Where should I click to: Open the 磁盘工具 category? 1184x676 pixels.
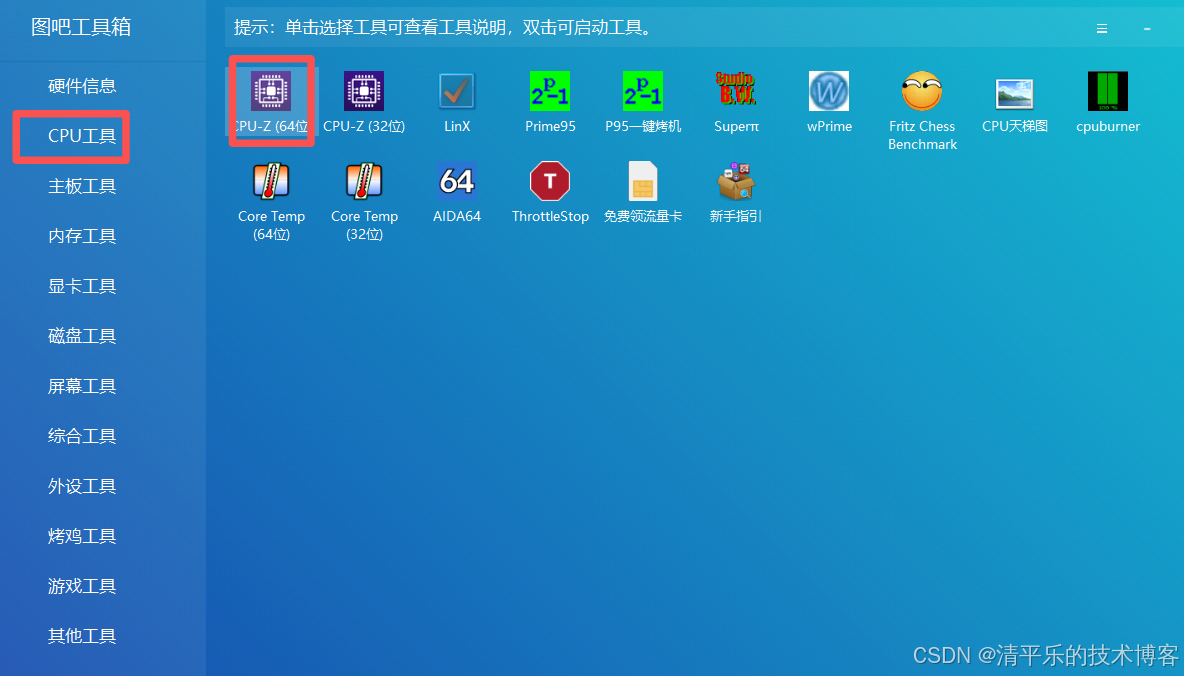pyautogui.click(x=82, y=336)
